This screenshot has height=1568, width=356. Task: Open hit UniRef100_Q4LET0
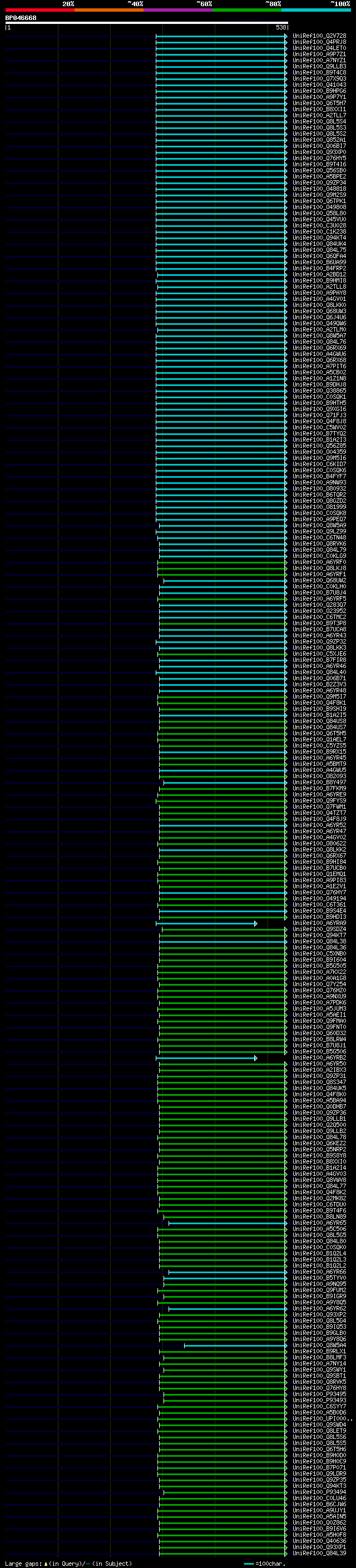pos(319,48)
